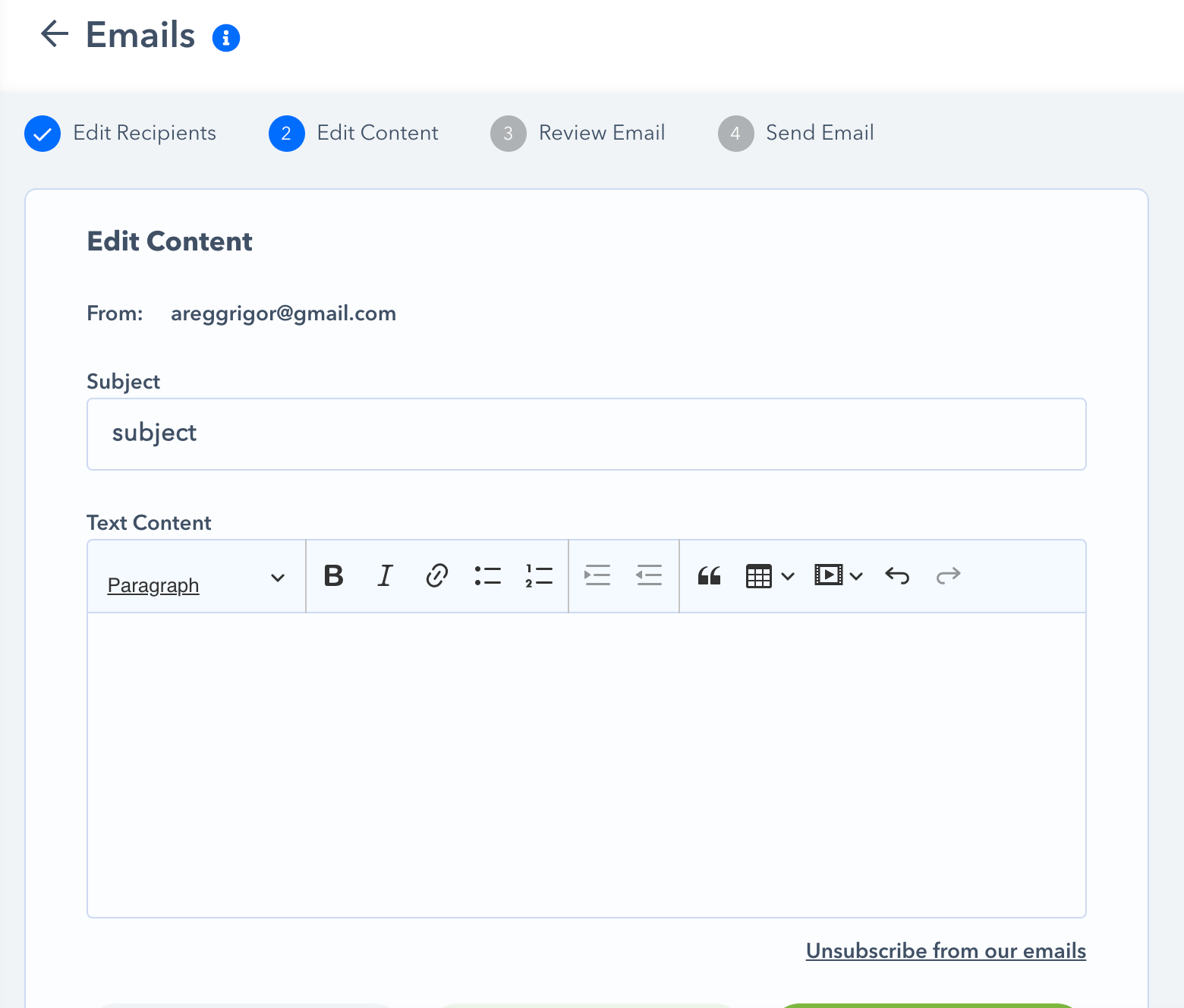Insert a numbered list
This screenshot has height=1008, width=1184.
[539, 576]
